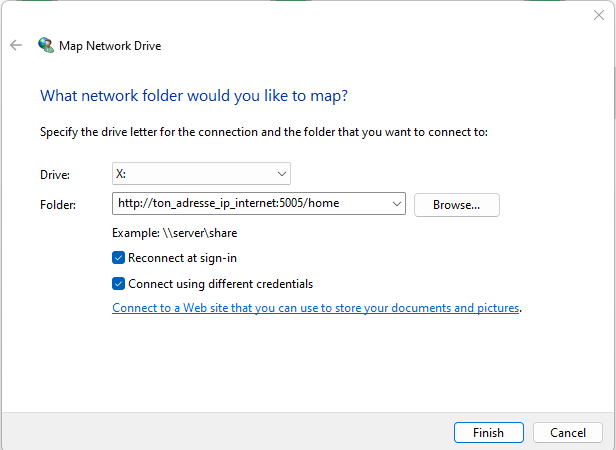Click the "Folder:" field label
This screenshot has height=450, width=616.
pos(58,205)
